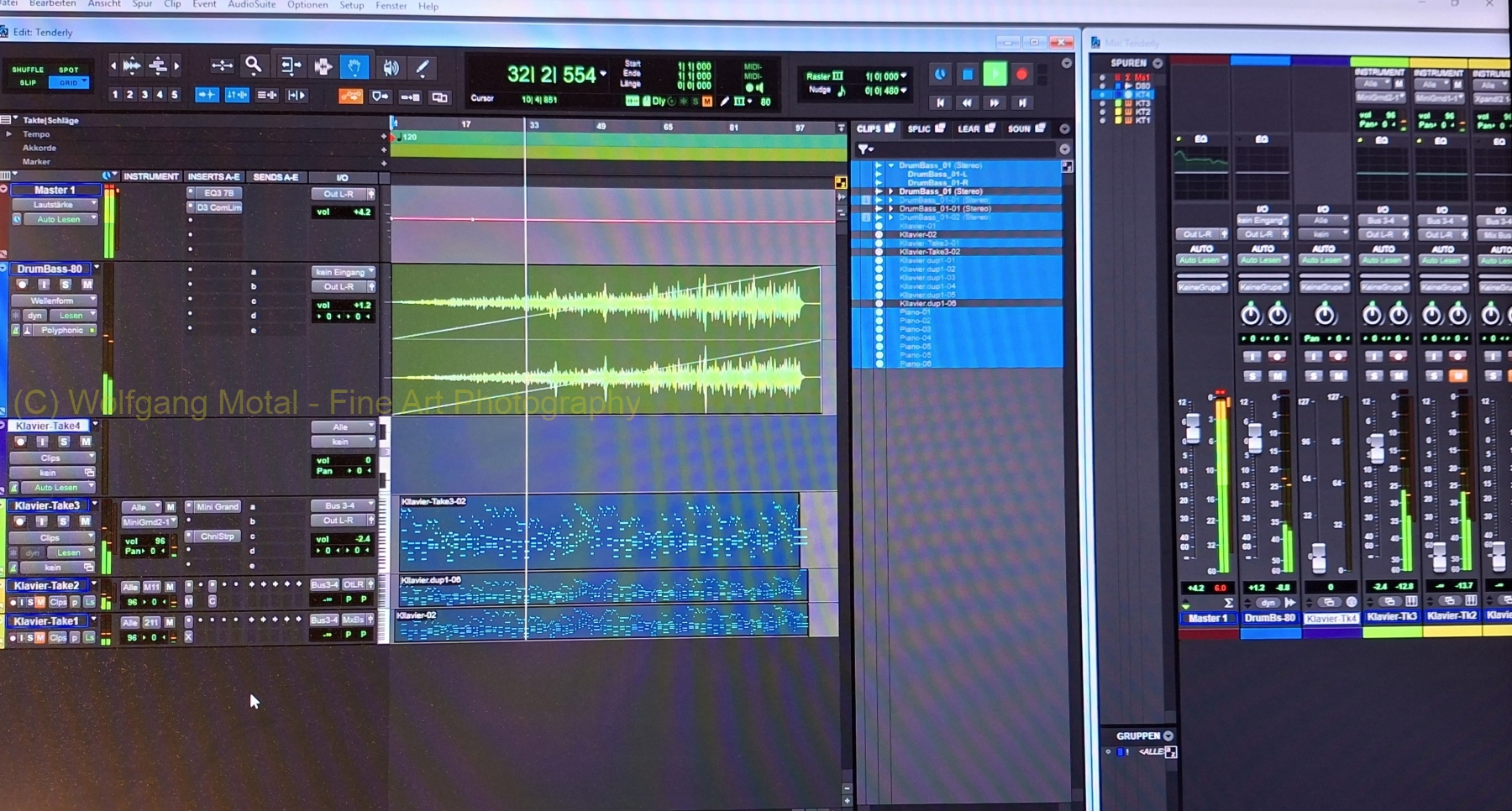The image size is (1512, 811).
Task: Record-enable the Klavier-Take3 track
Action: click(x=20, y=521)
